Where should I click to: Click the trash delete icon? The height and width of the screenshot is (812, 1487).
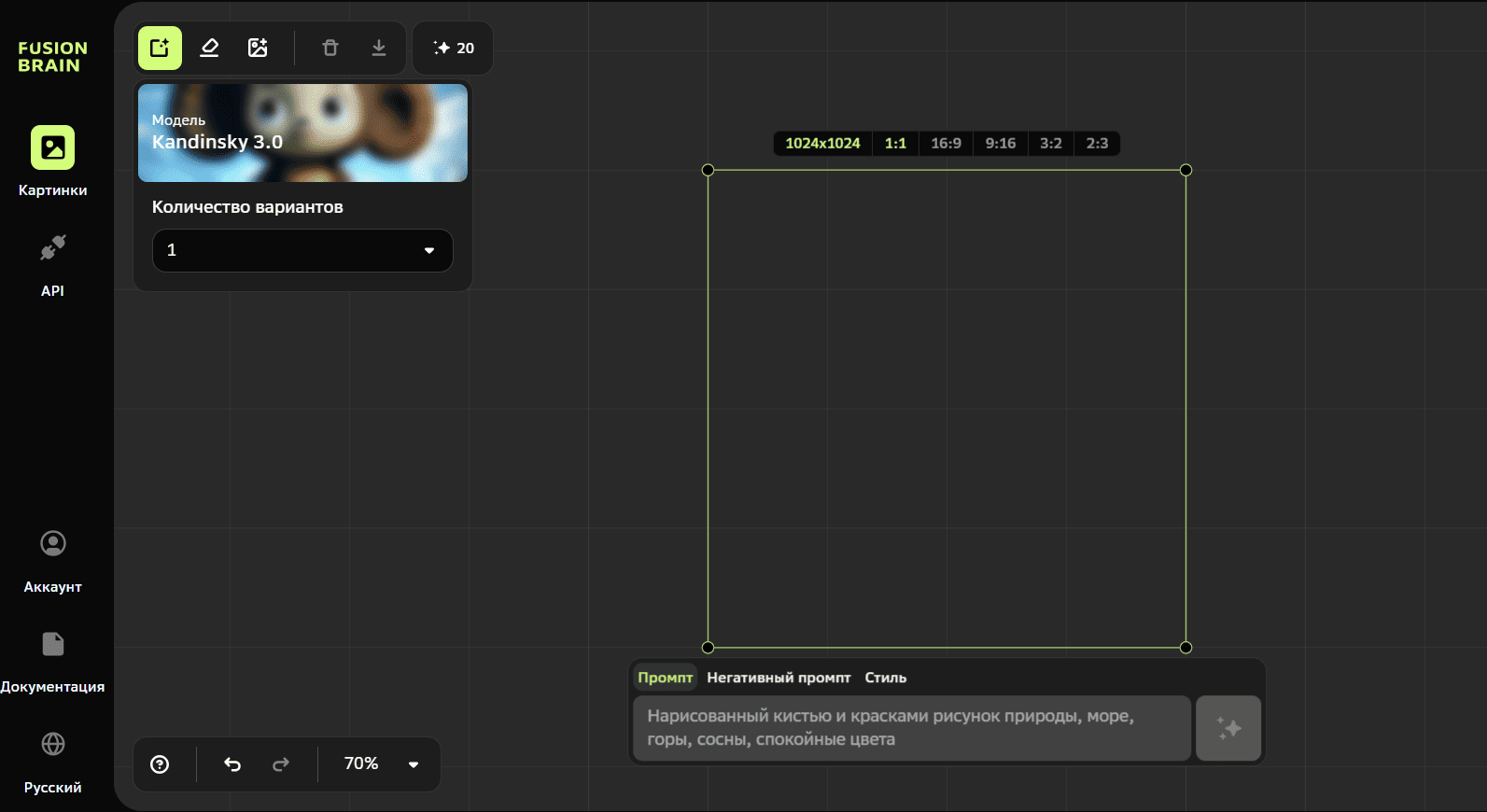pos(330,49)
